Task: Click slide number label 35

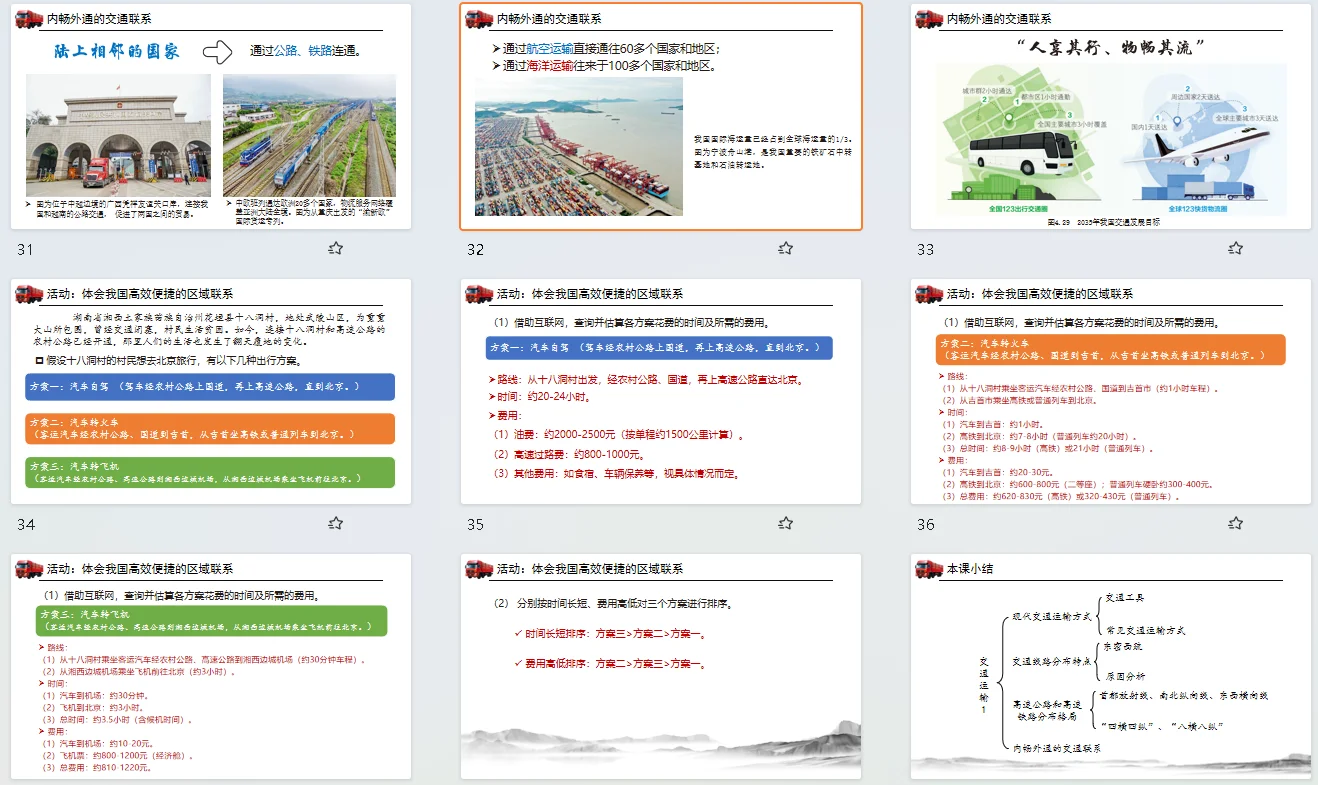Action: (x=475, y=524)
